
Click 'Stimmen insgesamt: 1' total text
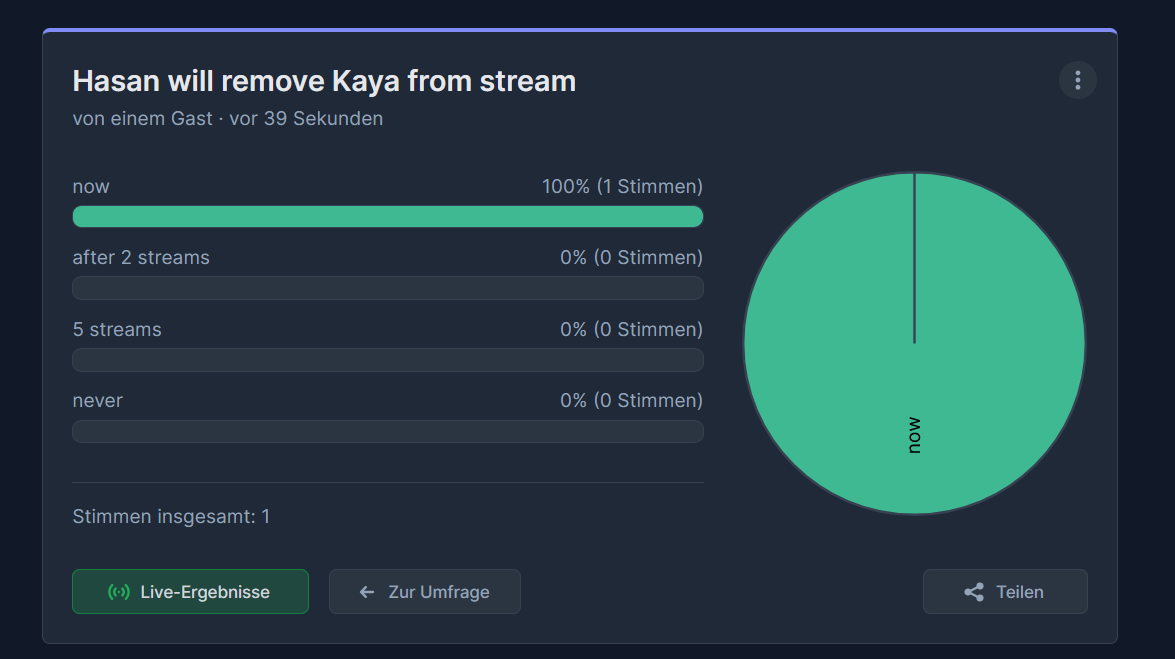(x=171, y=516)
